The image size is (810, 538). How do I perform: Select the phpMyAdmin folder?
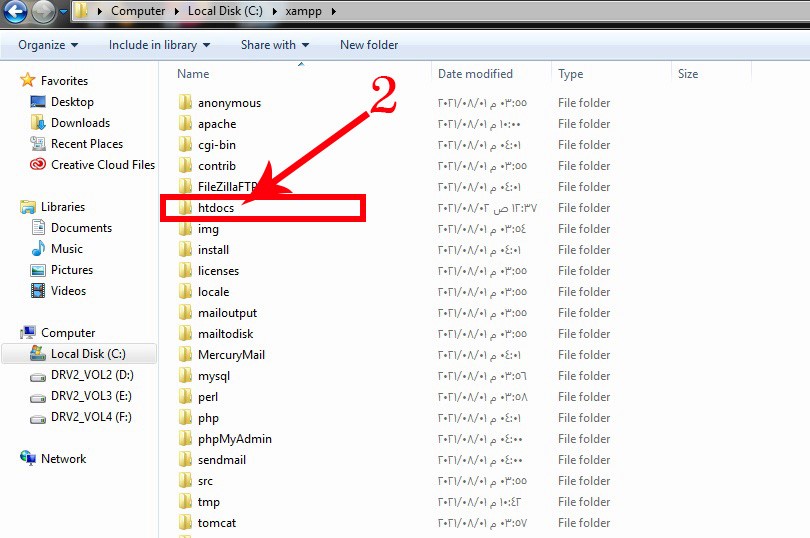click(235, 439)
